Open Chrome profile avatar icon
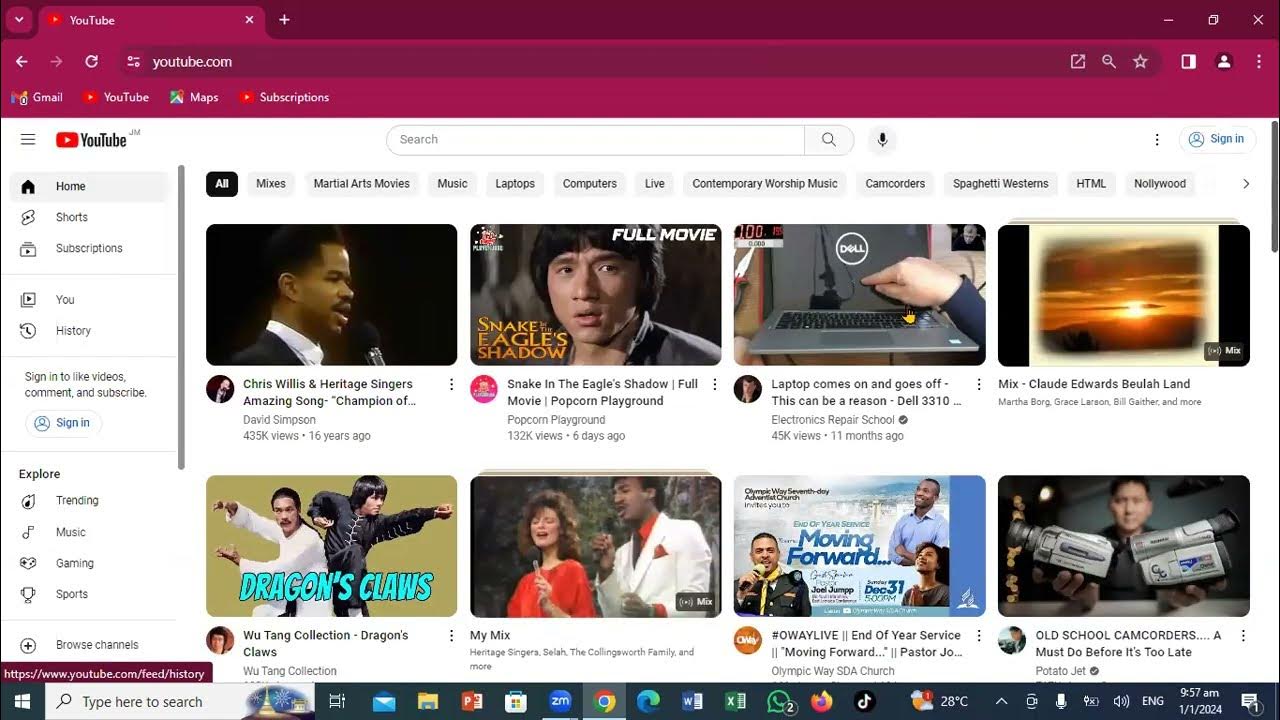Viewport: 1280px width, 720px height. click(1223, 62)
